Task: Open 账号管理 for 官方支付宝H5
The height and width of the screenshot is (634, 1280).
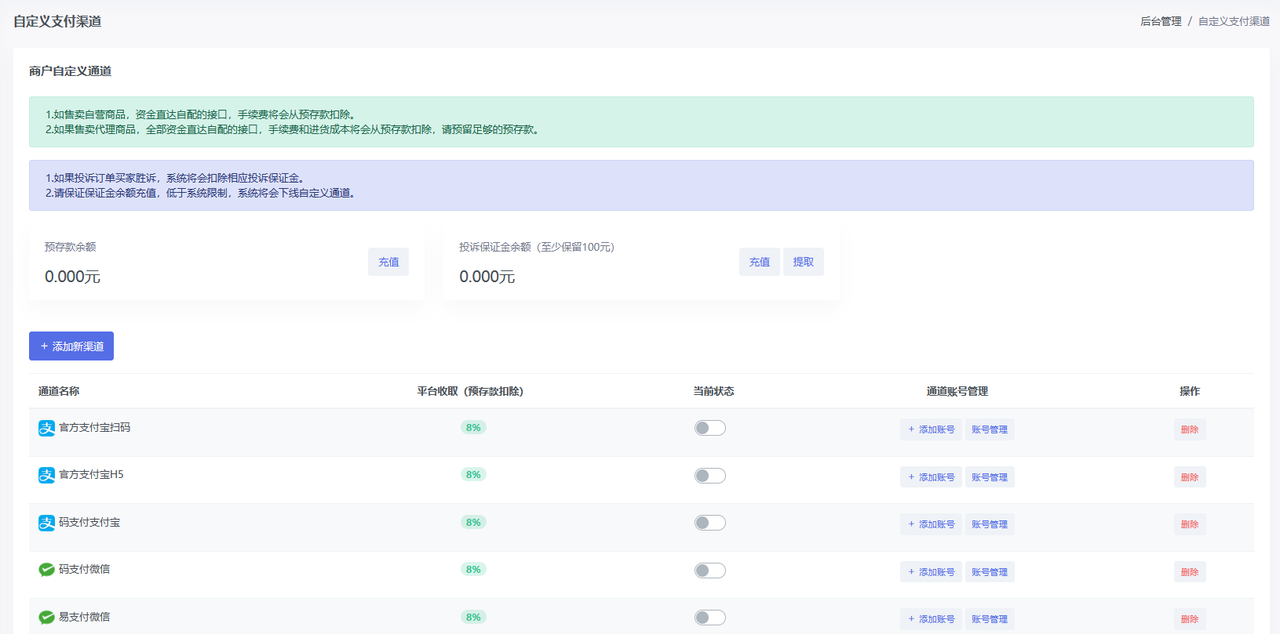Action: pyautogui.click(x=990, y=477)
